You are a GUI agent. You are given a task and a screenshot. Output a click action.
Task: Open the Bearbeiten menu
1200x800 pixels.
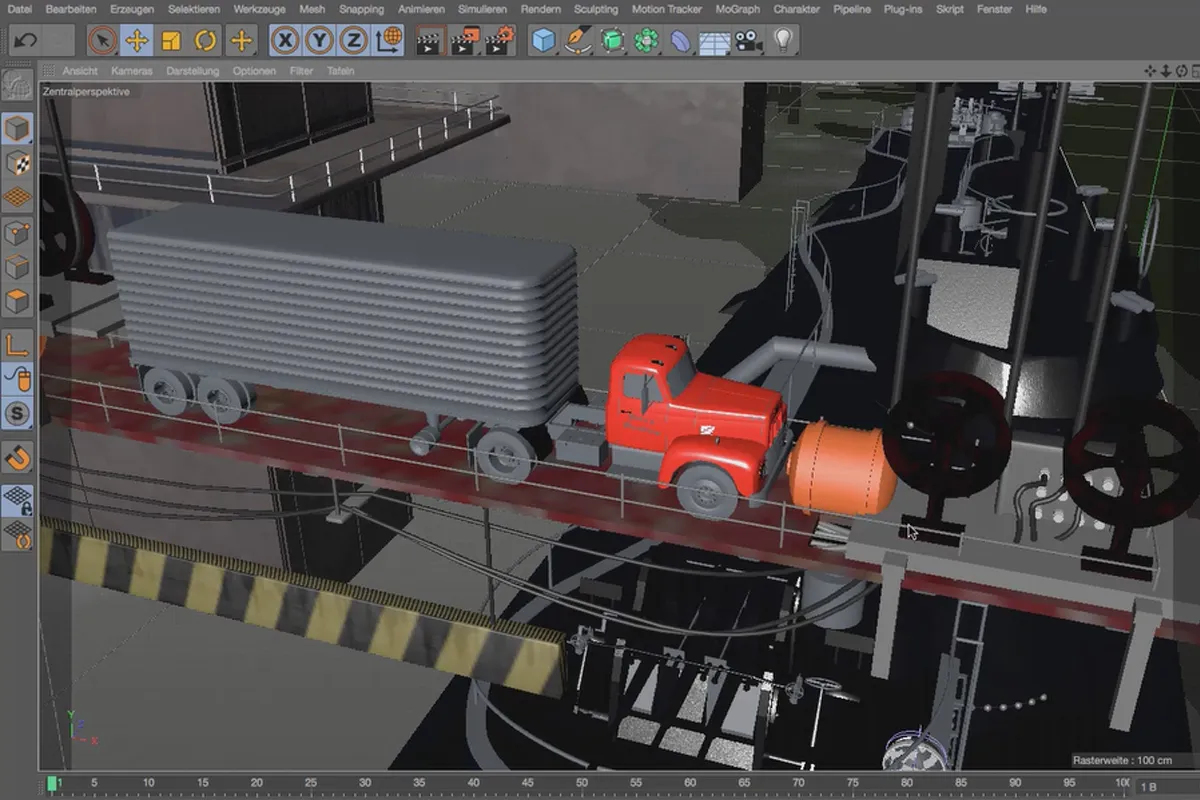pos(70,9)
